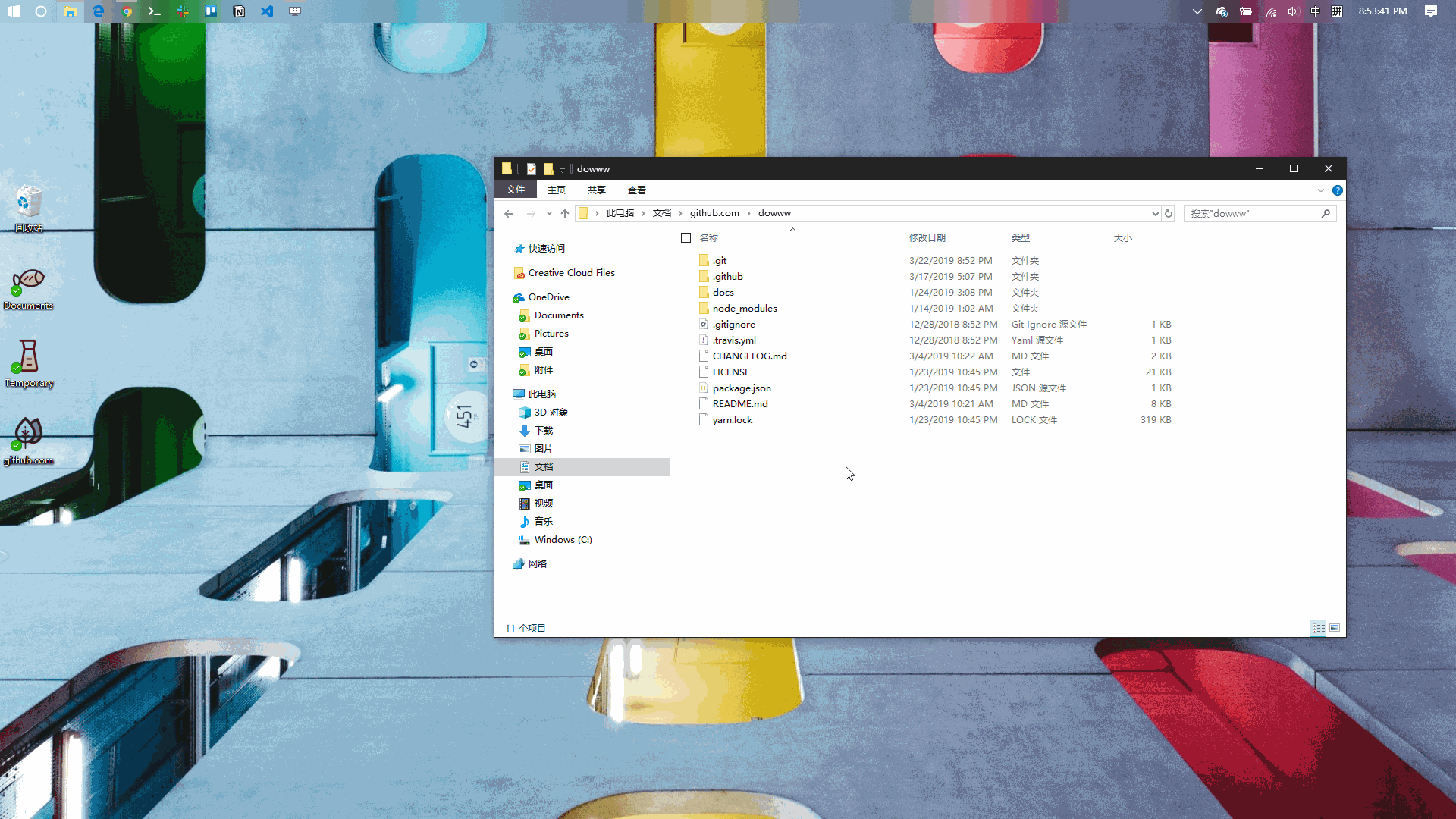
Task: Select the github.com desktop shortcut
Action: click(29, 441)
